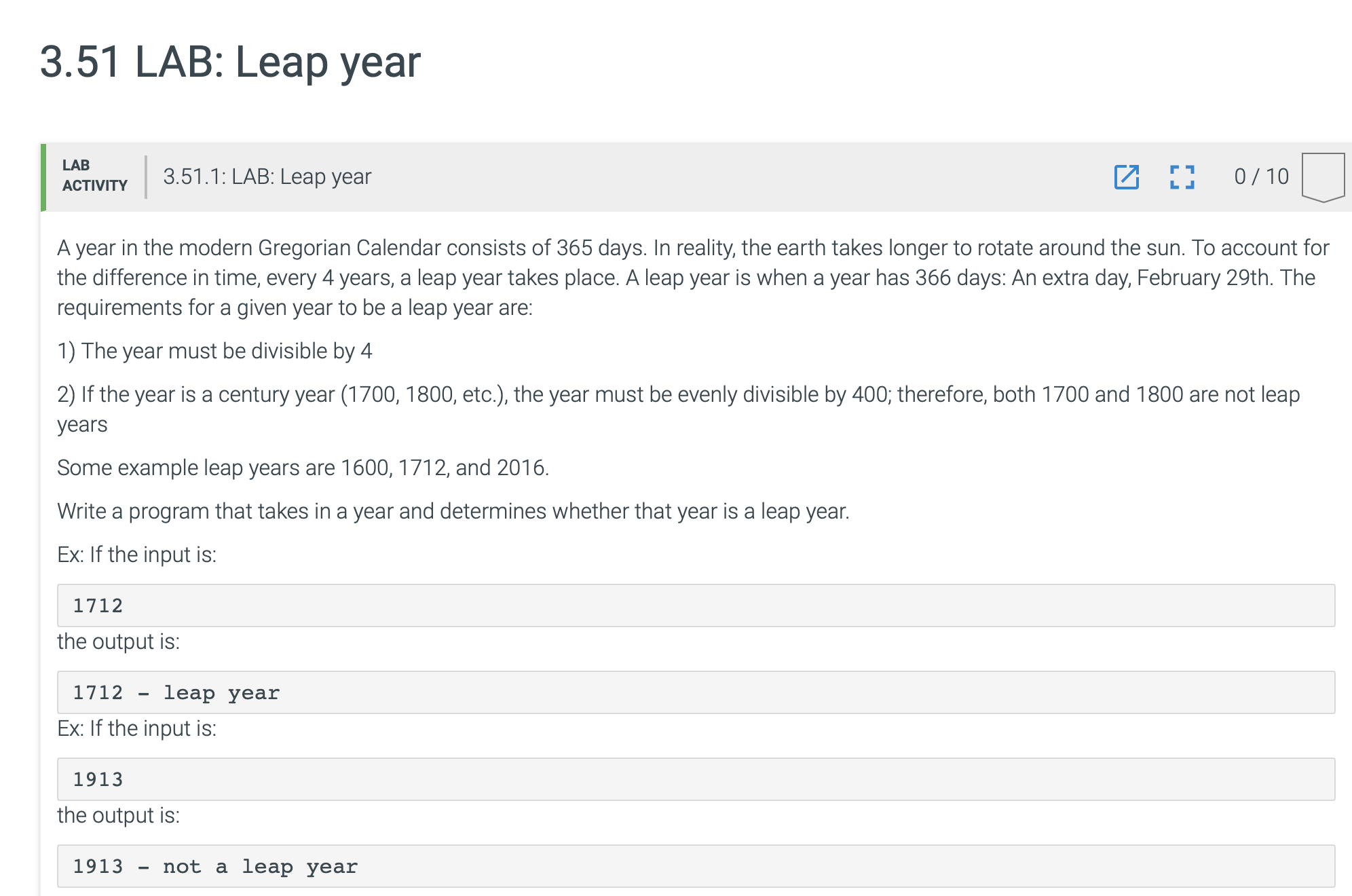Viewport: 1352px width, 896px height.
Task: Select the fullscreen expand brackets icon
Action: pos(1182,177)
